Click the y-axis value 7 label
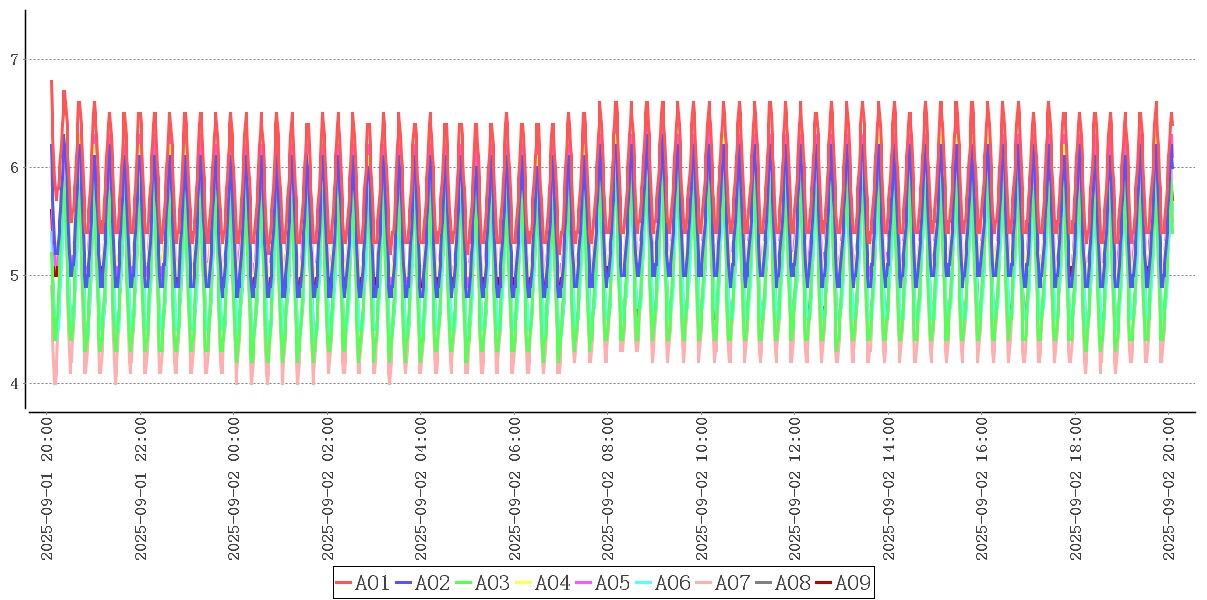 (14, 60)
